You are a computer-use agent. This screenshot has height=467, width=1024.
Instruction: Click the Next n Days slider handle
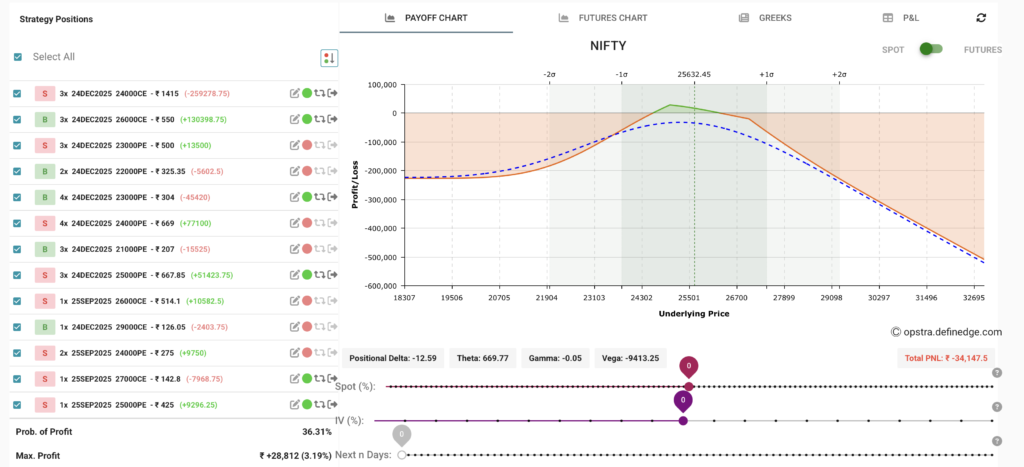tap(402, 454)
